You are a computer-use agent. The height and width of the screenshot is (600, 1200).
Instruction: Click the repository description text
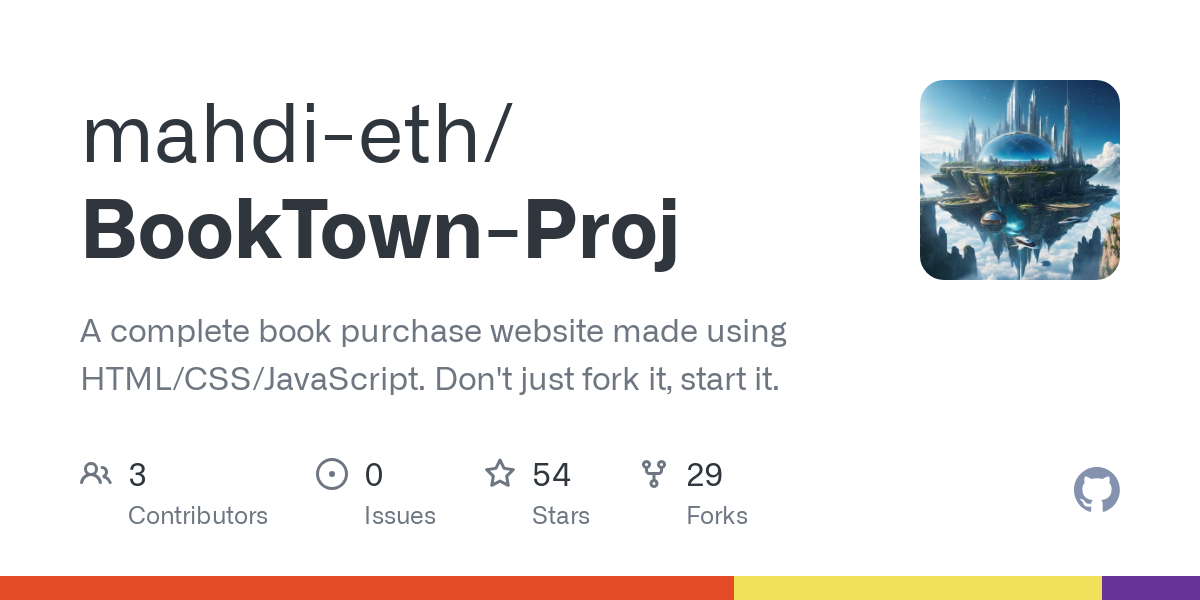433,355
